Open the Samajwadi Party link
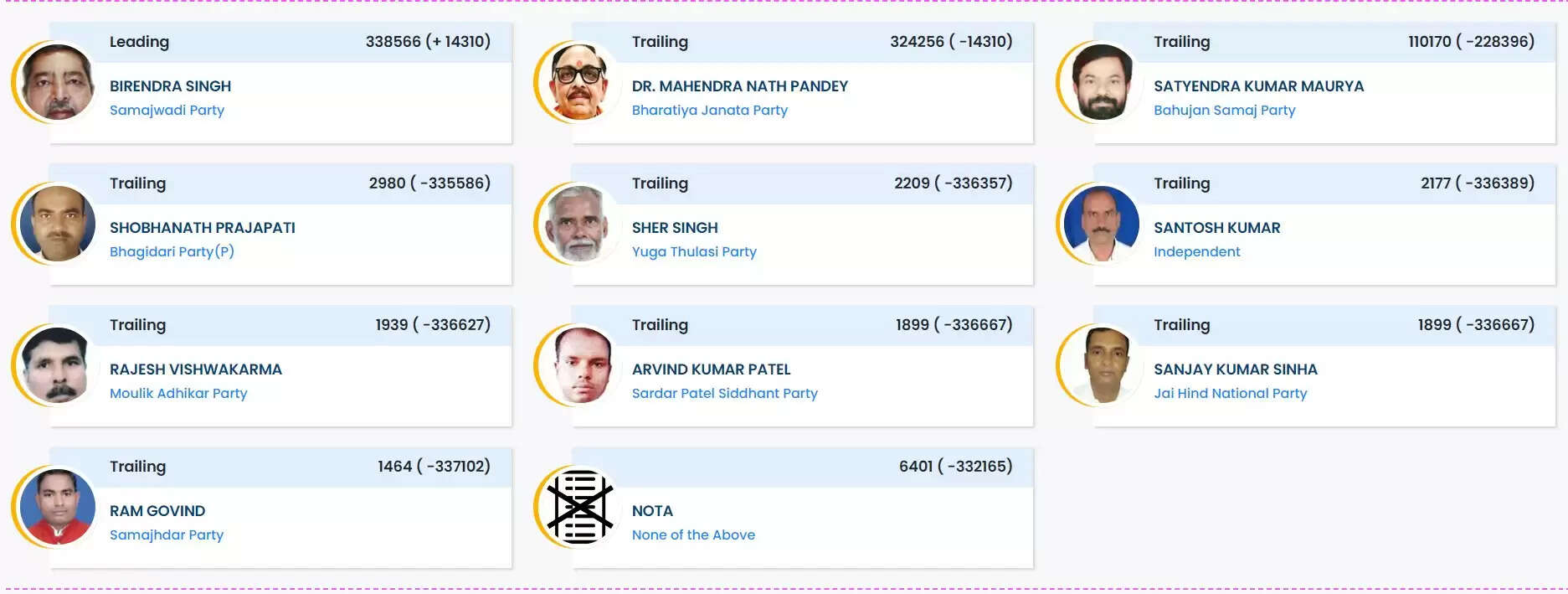This screenshot has width=1568, height=594. click(x=167, y=110)
